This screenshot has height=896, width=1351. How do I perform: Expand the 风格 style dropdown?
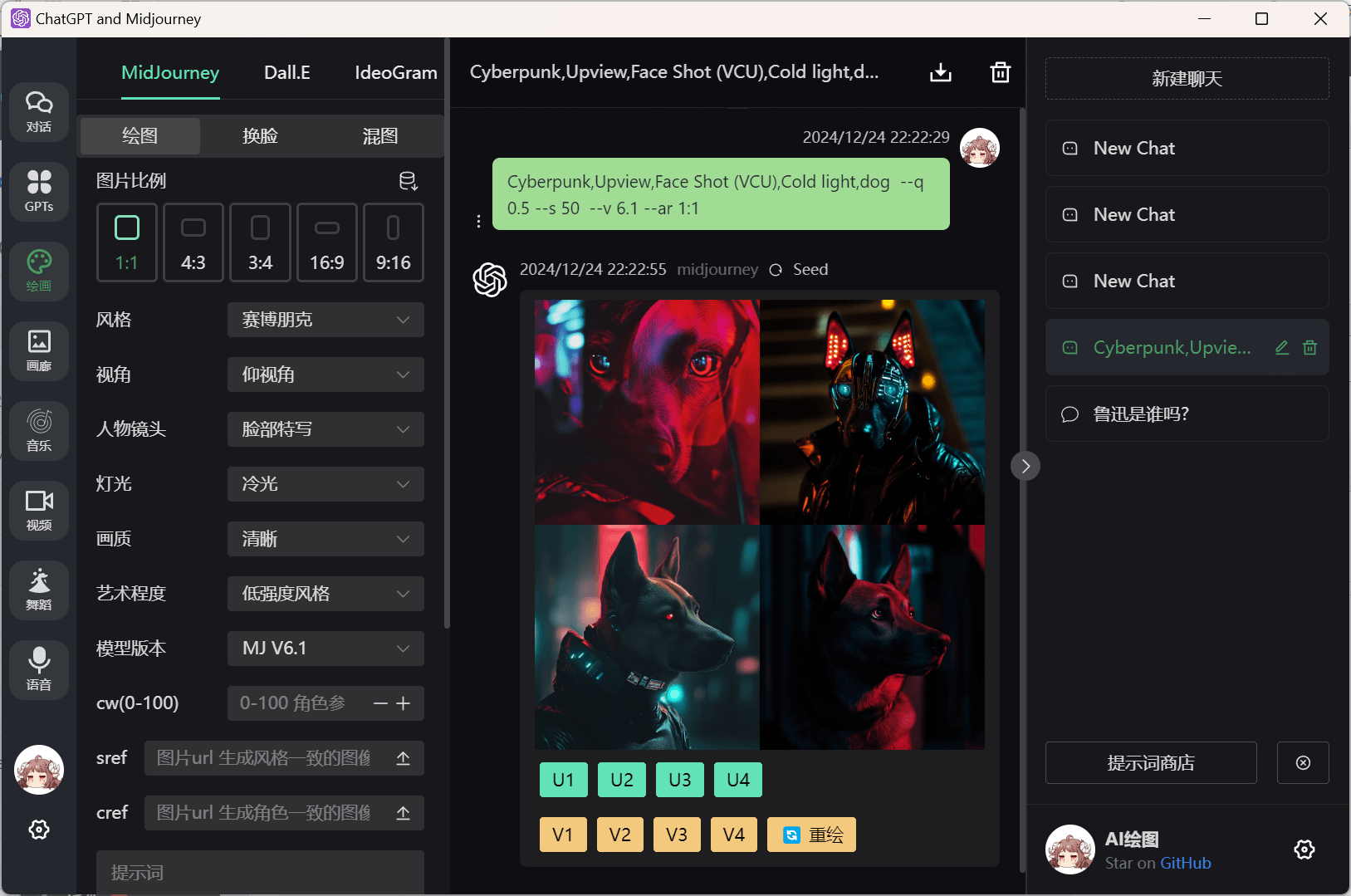[326, 320]
